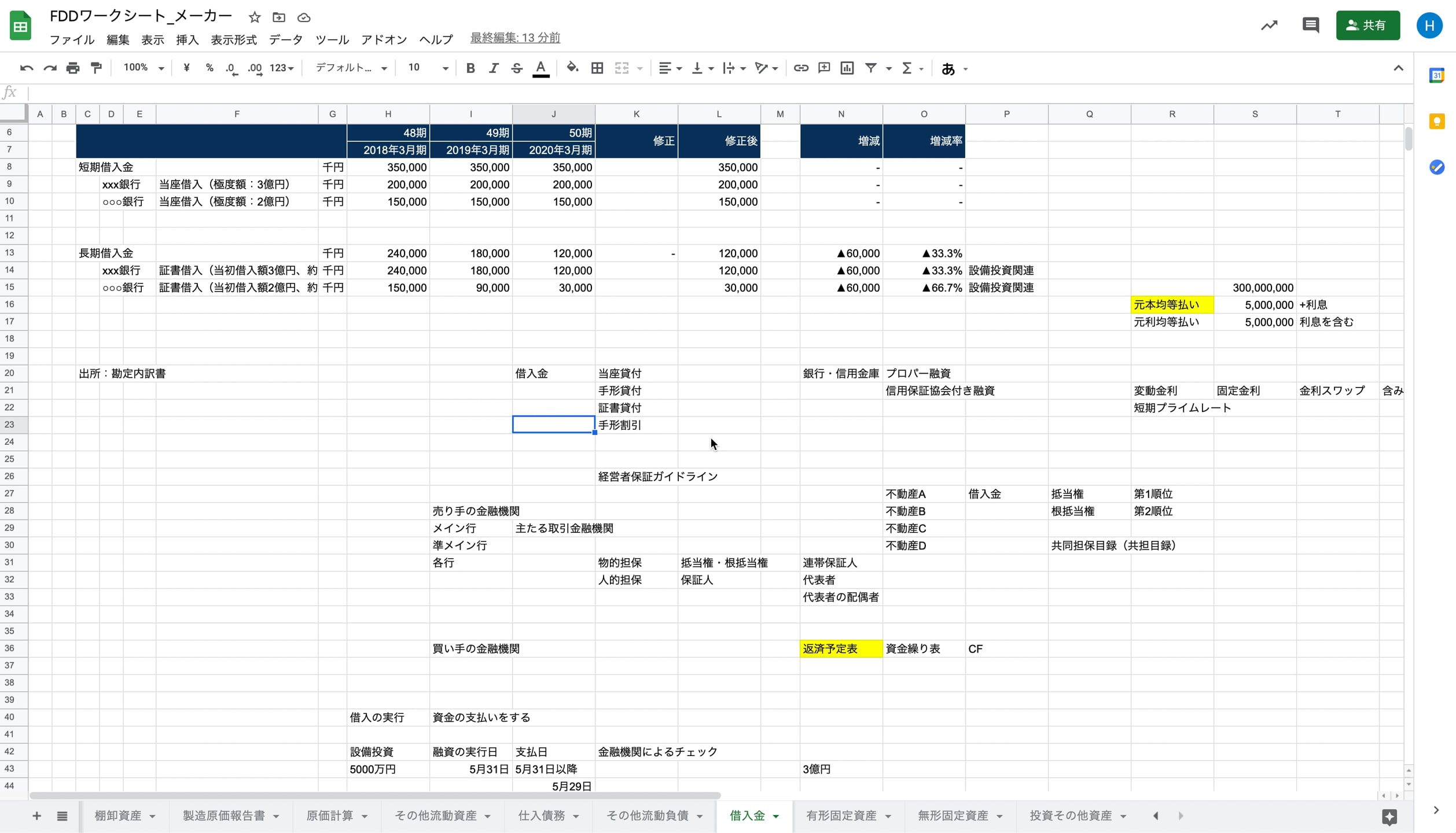Click the 共有 button to share
This screenshot has height=833, width=1456.
coord(1368,25)
